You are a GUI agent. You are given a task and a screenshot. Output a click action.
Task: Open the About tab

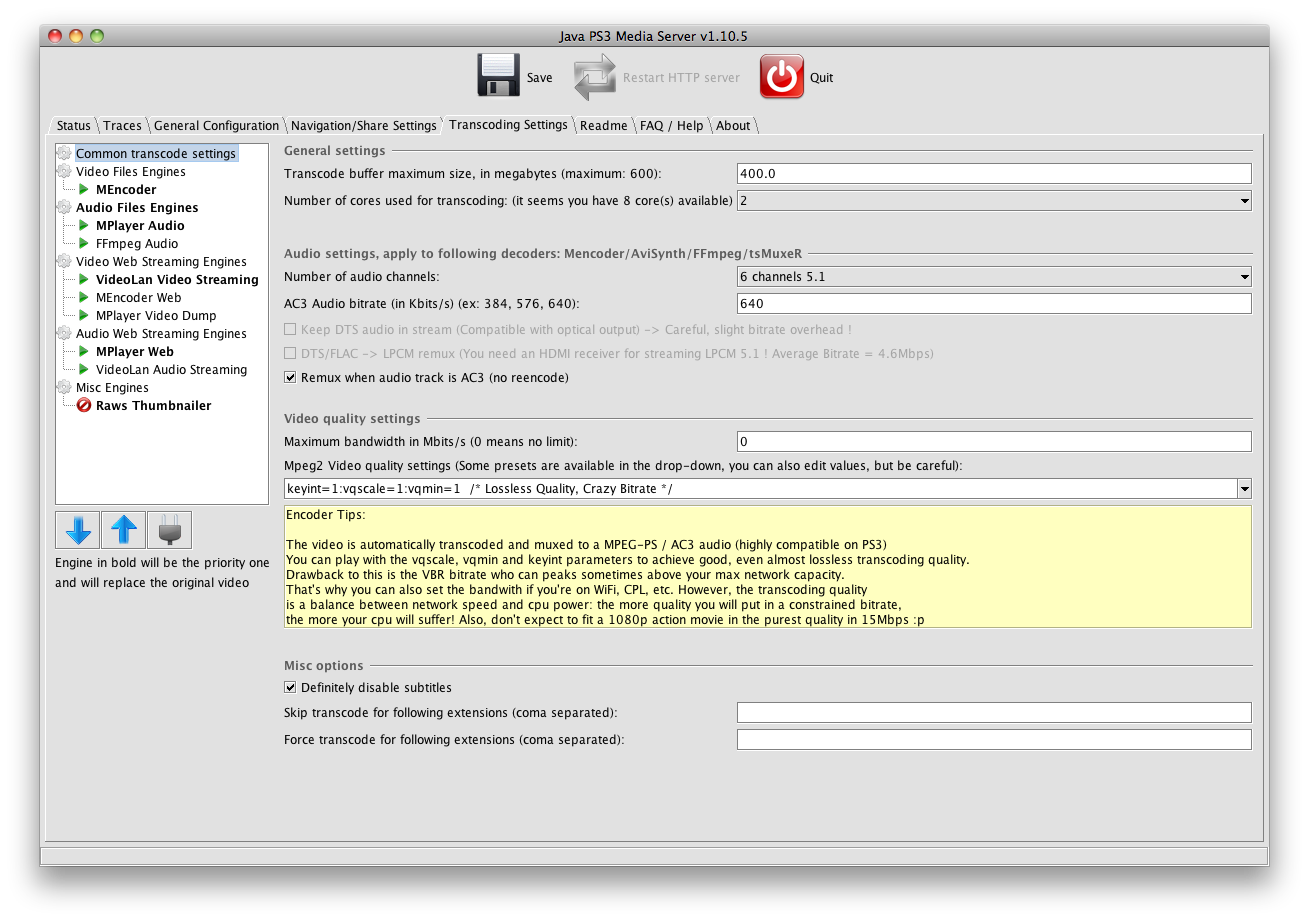click(732, 126)
